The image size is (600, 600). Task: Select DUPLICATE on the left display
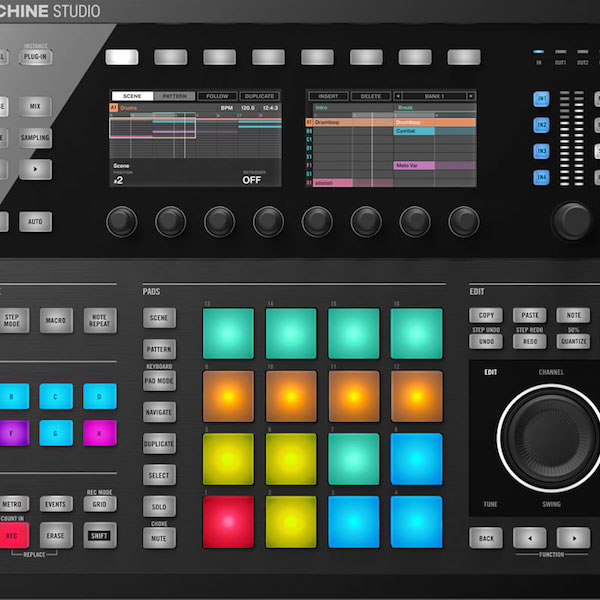(259, 96)
